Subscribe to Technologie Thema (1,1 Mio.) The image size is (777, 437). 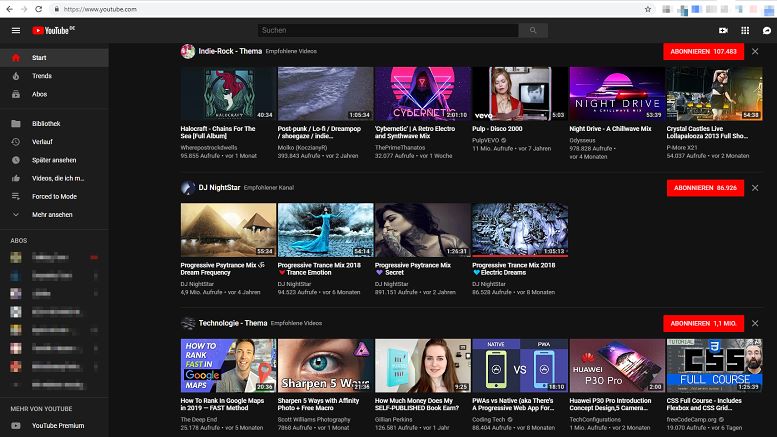(703, 324)
